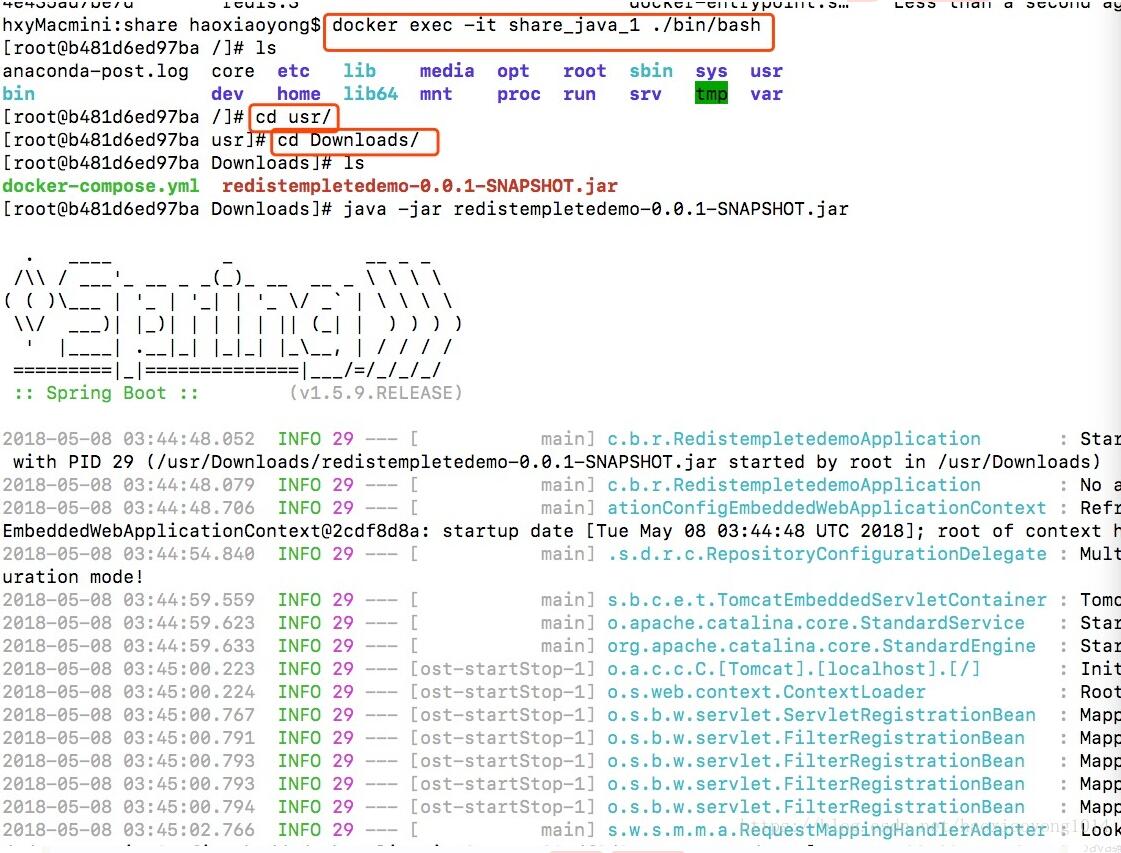Image resolution: width=1121 pixels, height=853 pixels.
Task: Click the highlighted tmp directory
Action: 711,93
